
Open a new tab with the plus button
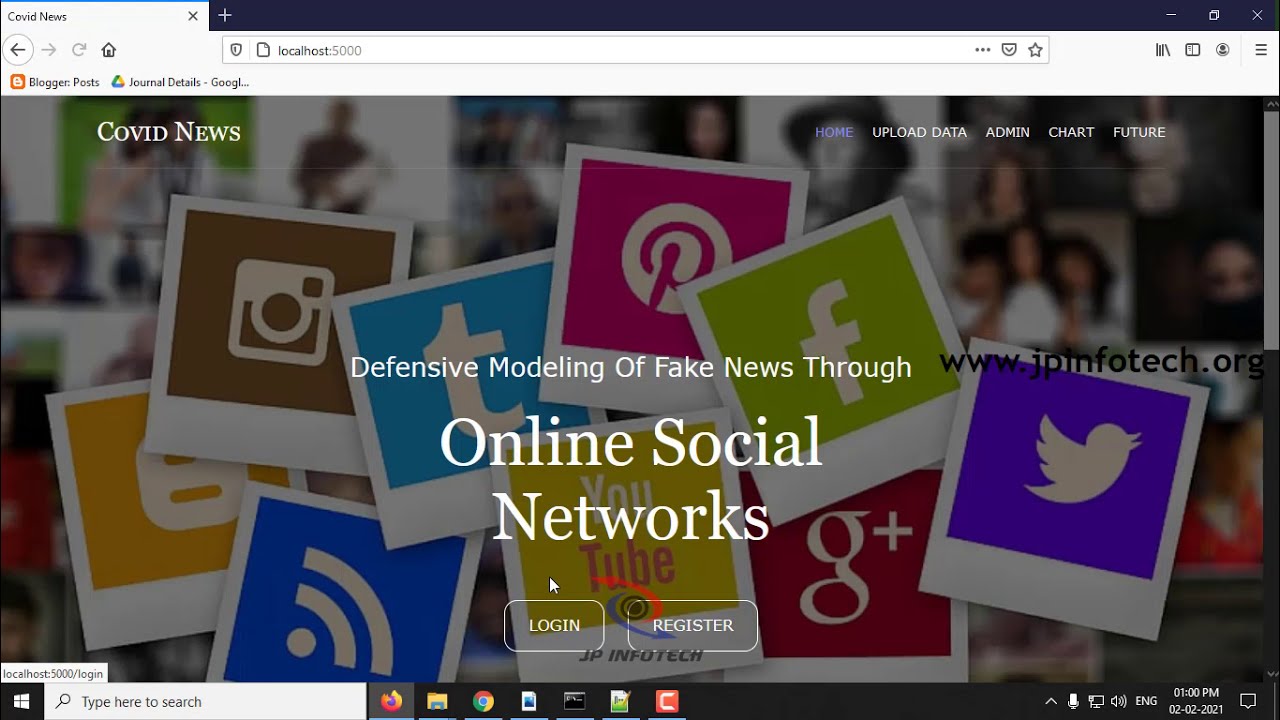(225, 15)
